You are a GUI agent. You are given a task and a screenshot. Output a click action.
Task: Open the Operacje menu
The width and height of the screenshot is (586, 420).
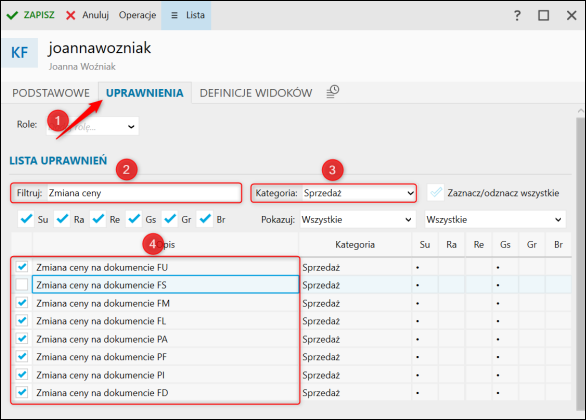click(x=137, y=15)
